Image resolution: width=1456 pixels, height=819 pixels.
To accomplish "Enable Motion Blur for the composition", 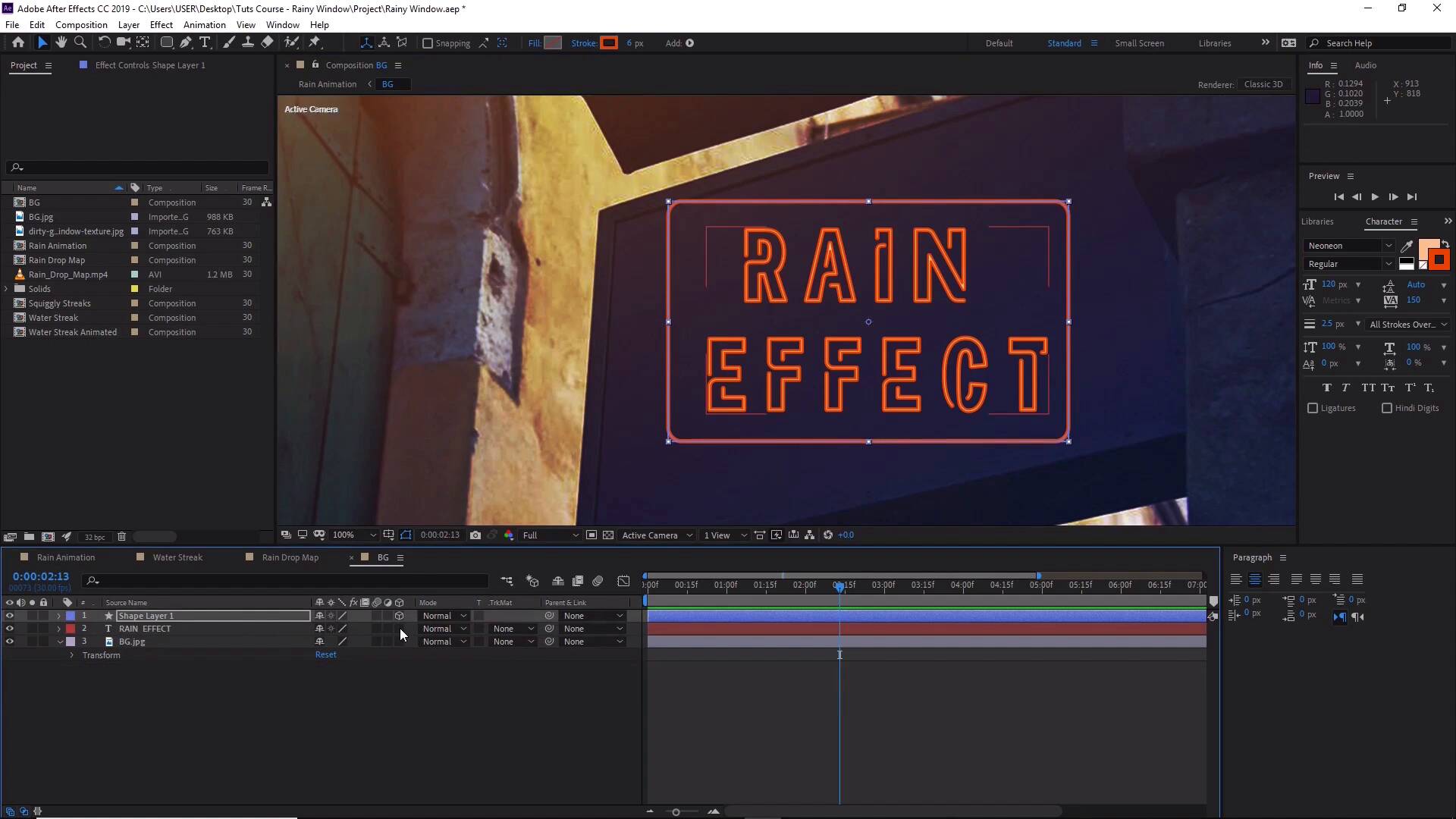I will [x=598, y=581].
